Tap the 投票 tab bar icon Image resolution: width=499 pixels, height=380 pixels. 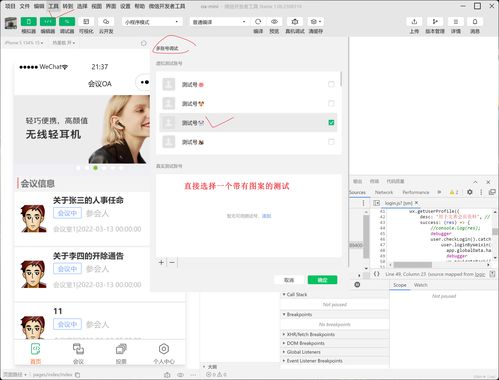pyautogui.click(x=121, y=349)
